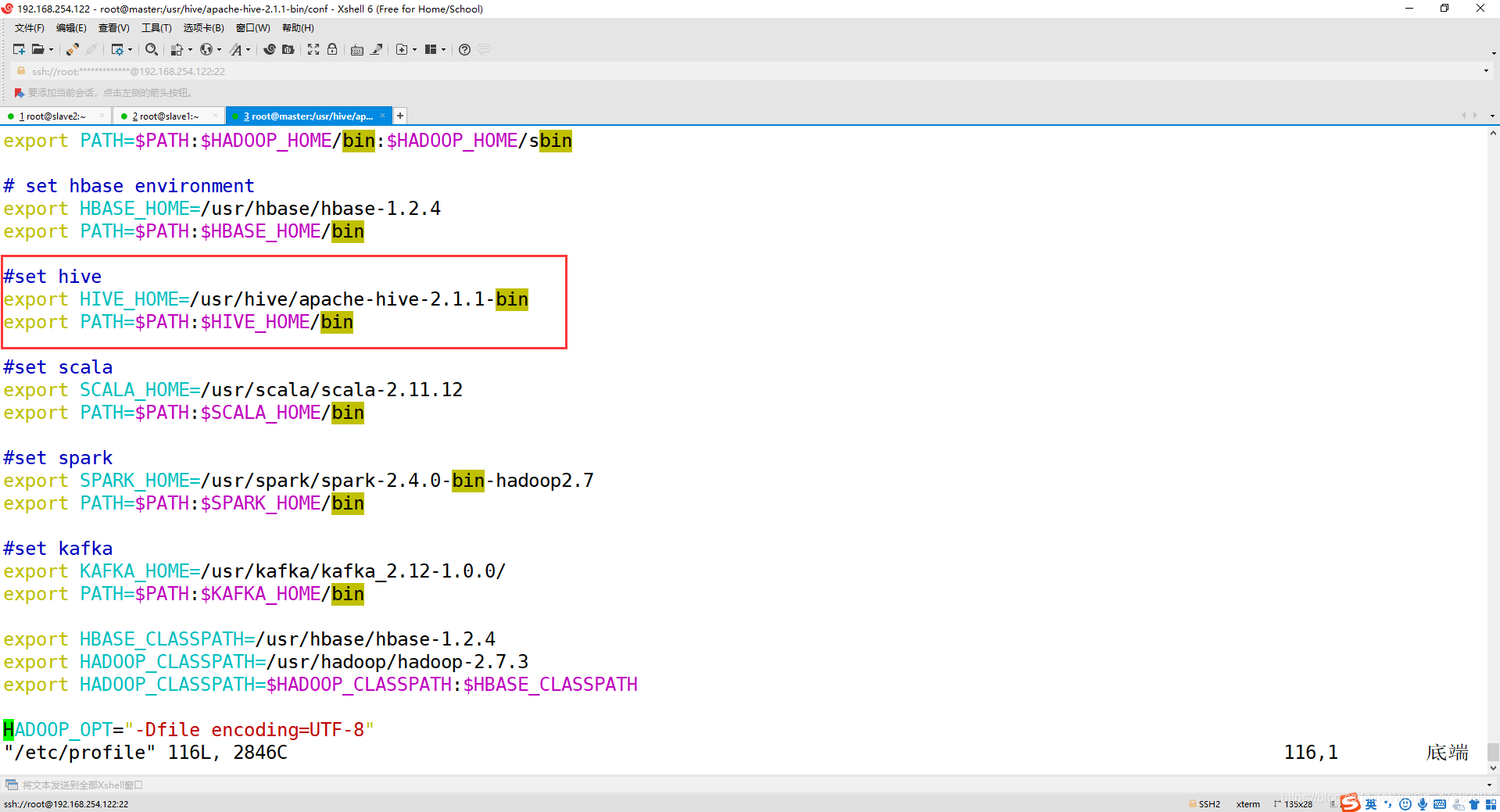Open the 文件(F) menu
The image size is (1500, 812).
[x=30, y=28]
